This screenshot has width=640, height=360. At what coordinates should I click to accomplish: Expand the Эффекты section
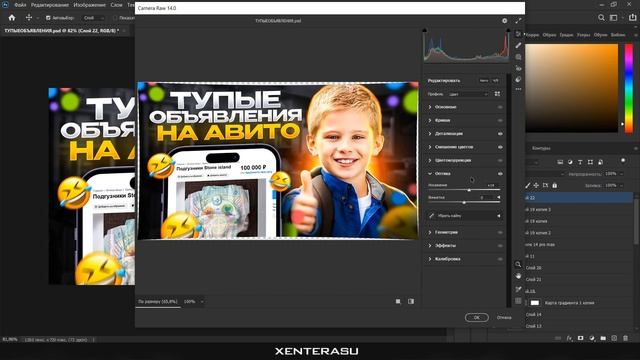(430, 246)
